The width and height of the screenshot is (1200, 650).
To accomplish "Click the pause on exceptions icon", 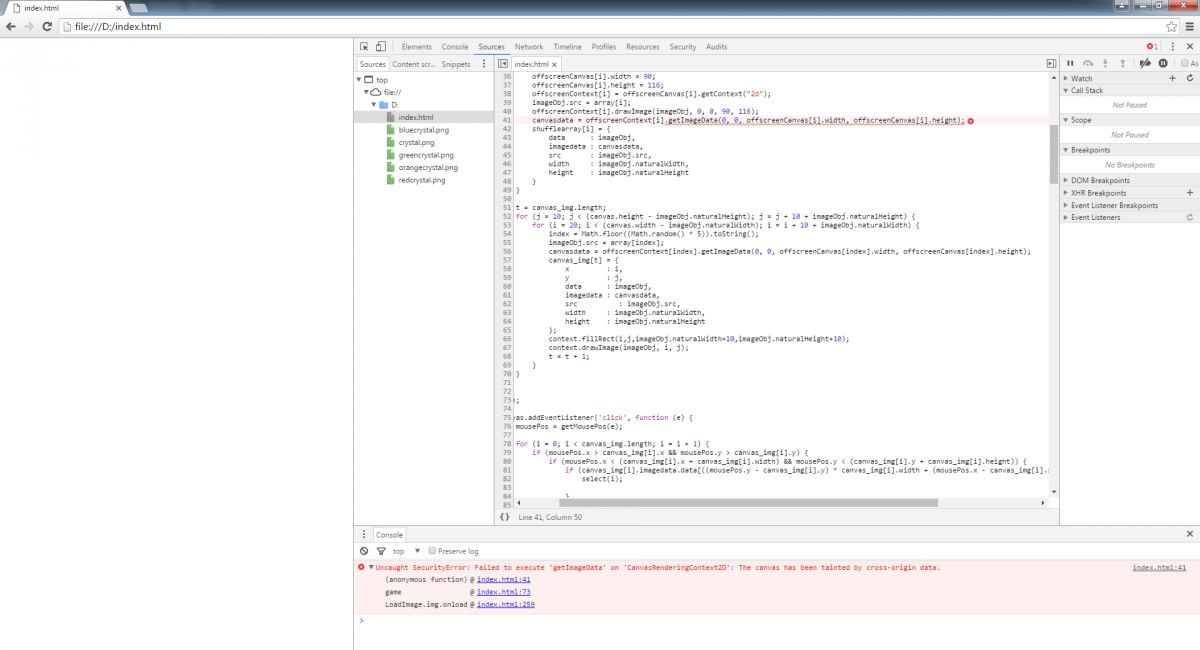I will tap(1163, 64).
